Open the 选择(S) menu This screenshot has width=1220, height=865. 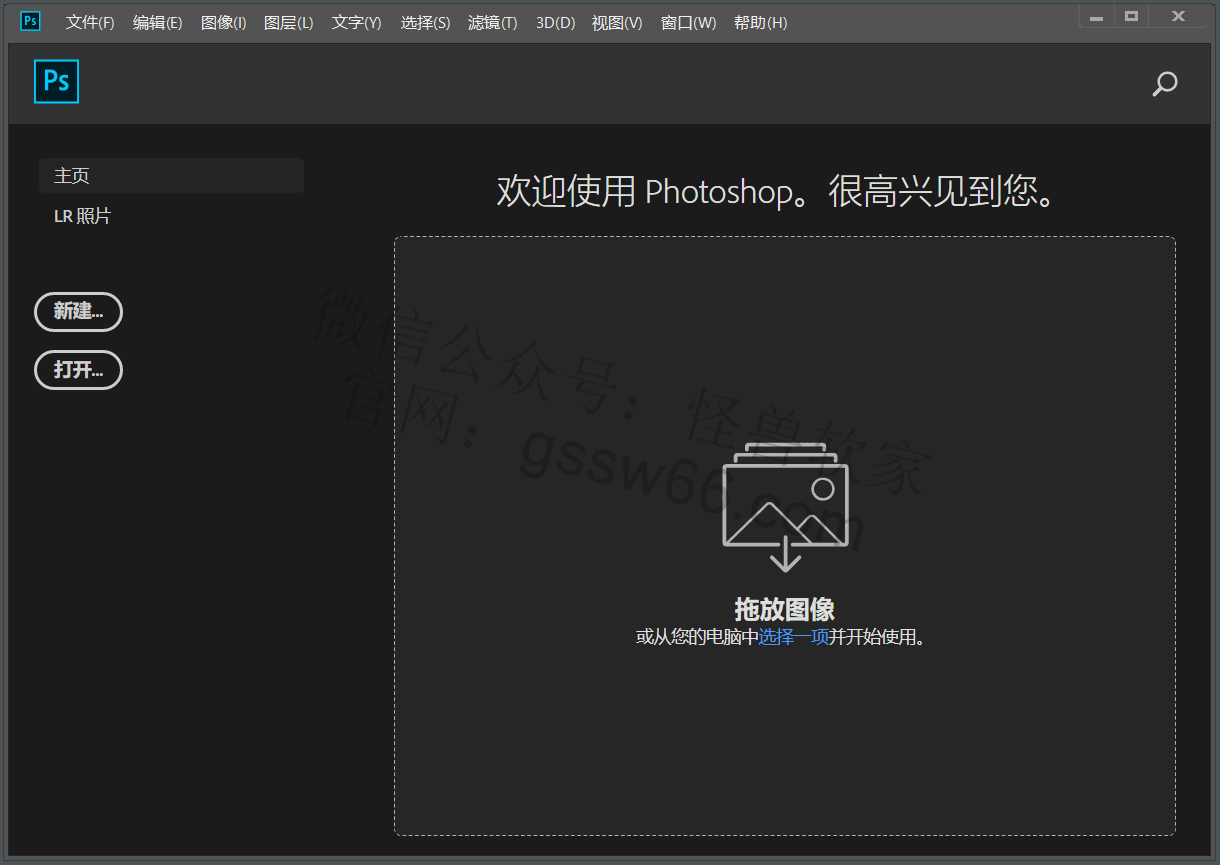(425, 23)
